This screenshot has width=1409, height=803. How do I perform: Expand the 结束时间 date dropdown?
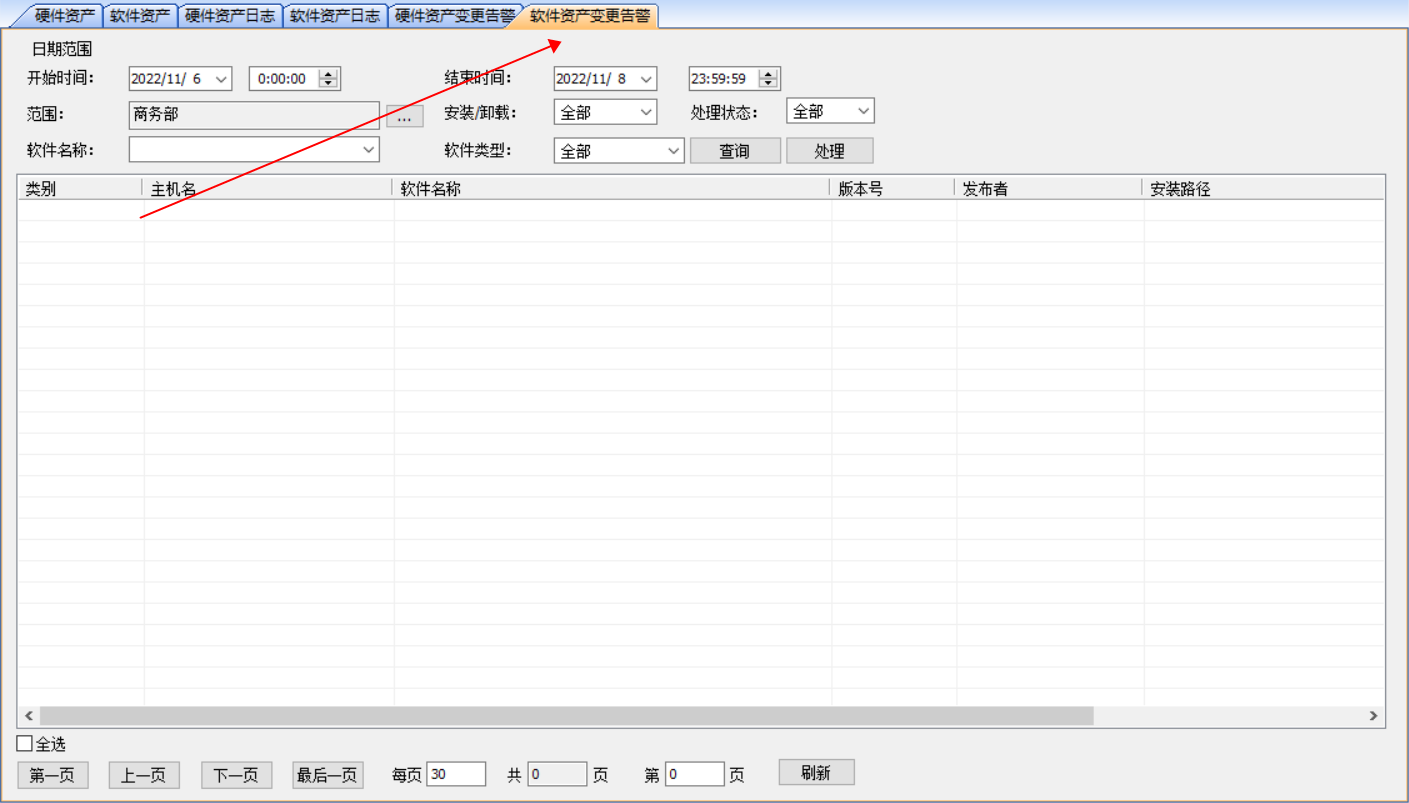tap(646, 79)
